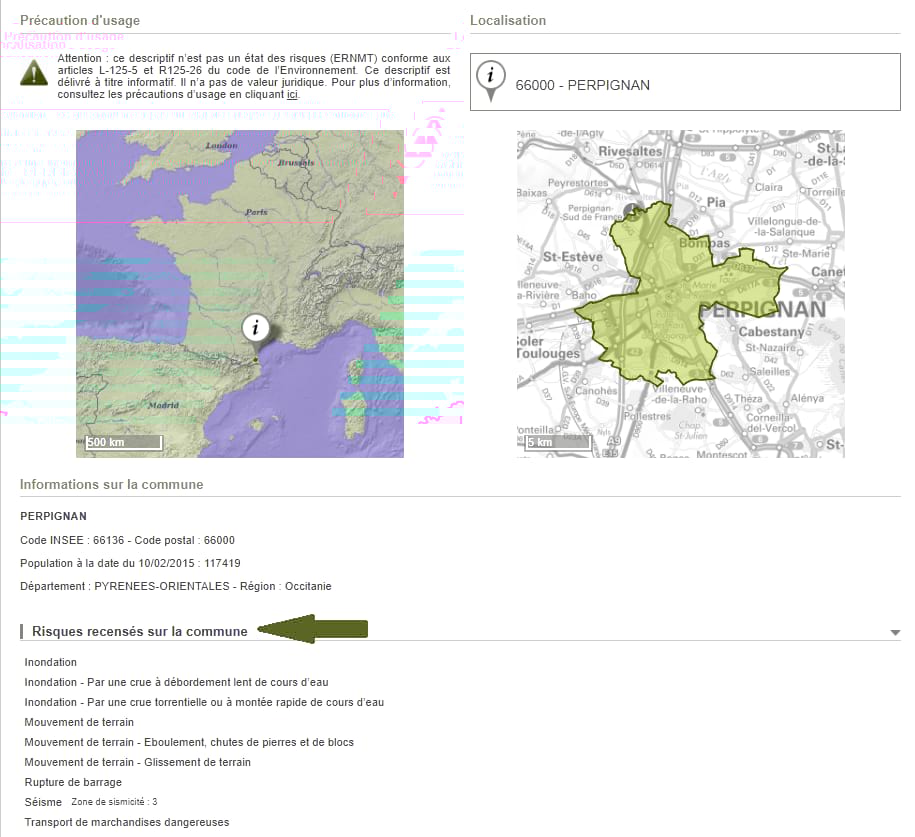Click 'Zone de sismicité : 3' value
This screenshot has height=837, width=915.
(114, 802)
